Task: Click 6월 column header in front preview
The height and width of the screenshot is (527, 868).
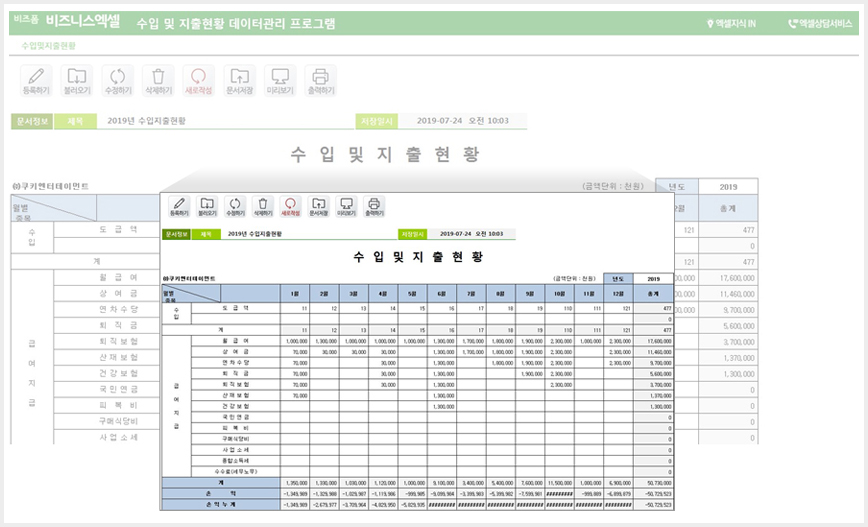Action: point(442,294)
